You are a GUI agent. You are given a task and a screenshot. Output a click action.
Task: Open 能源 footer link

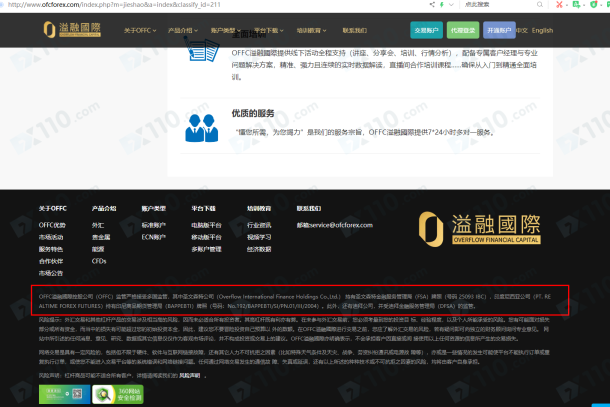[x=98, y=249]
